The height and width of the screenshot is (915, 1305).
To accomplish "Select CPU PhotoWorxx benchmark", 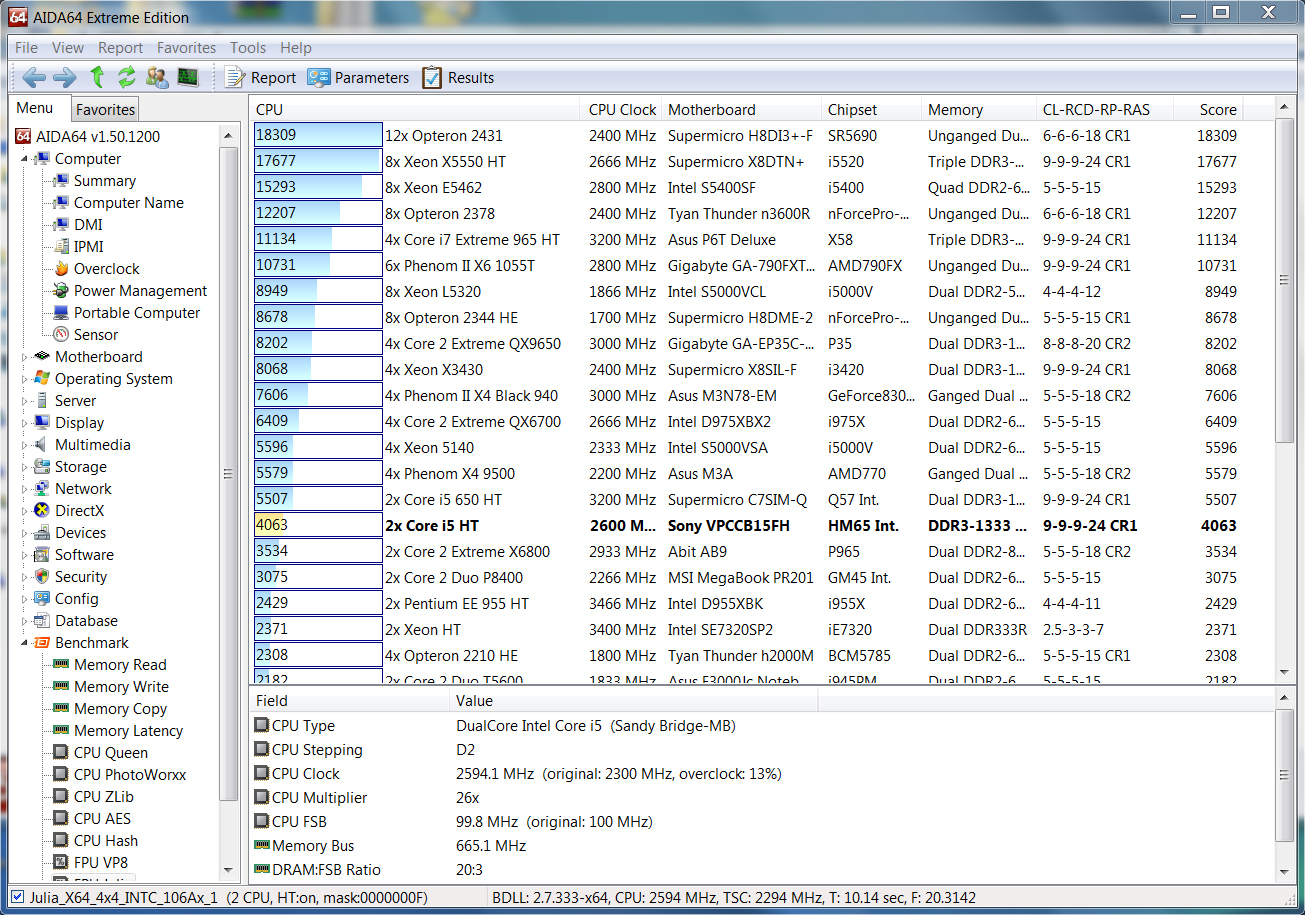I will coord(130,775).
